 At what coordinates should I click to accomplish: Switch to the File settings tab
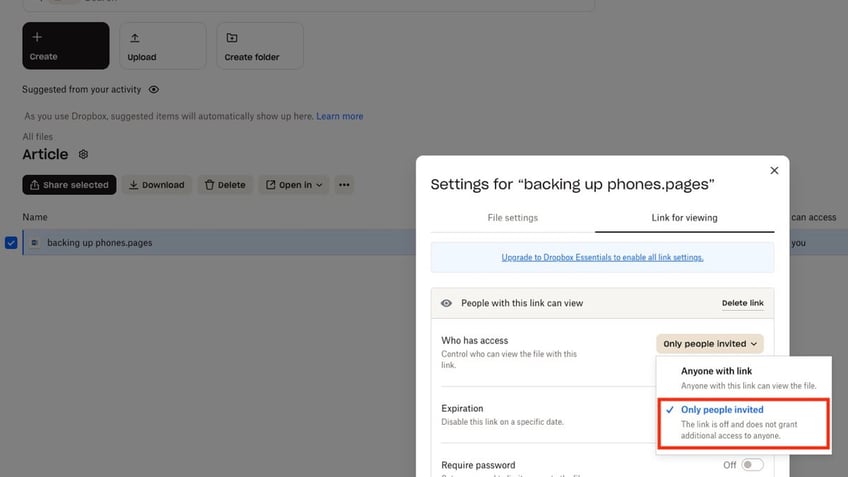click(513, 217)
